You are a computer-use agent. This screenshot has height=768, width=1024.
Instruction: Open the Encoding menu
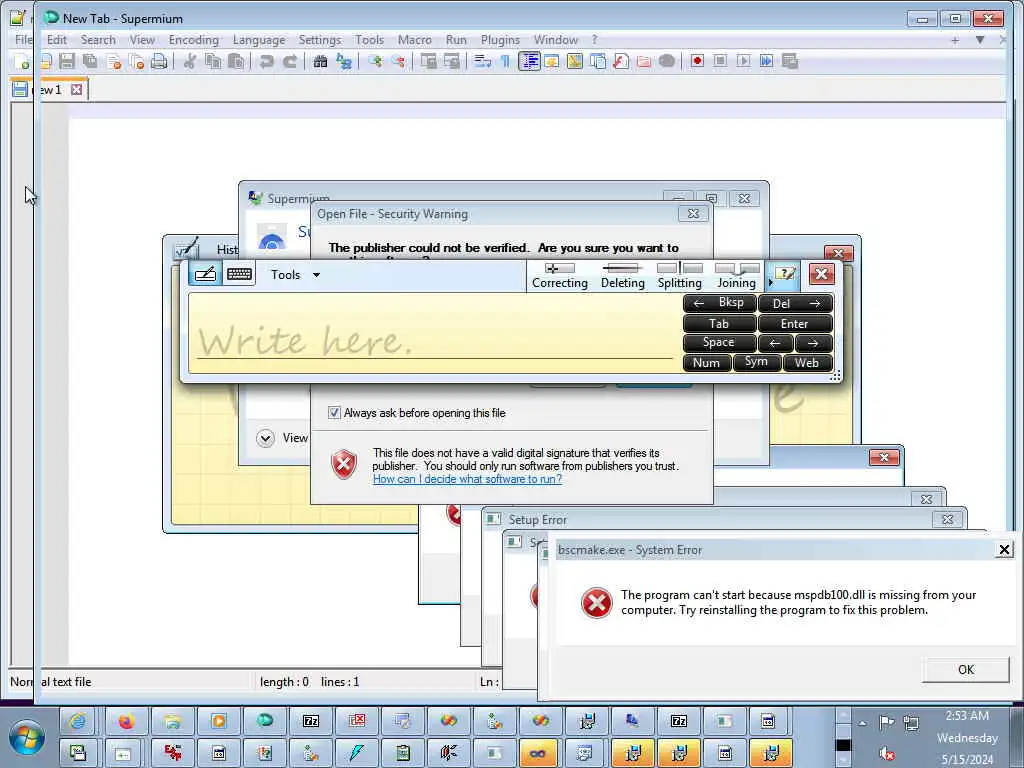(193, 40)
